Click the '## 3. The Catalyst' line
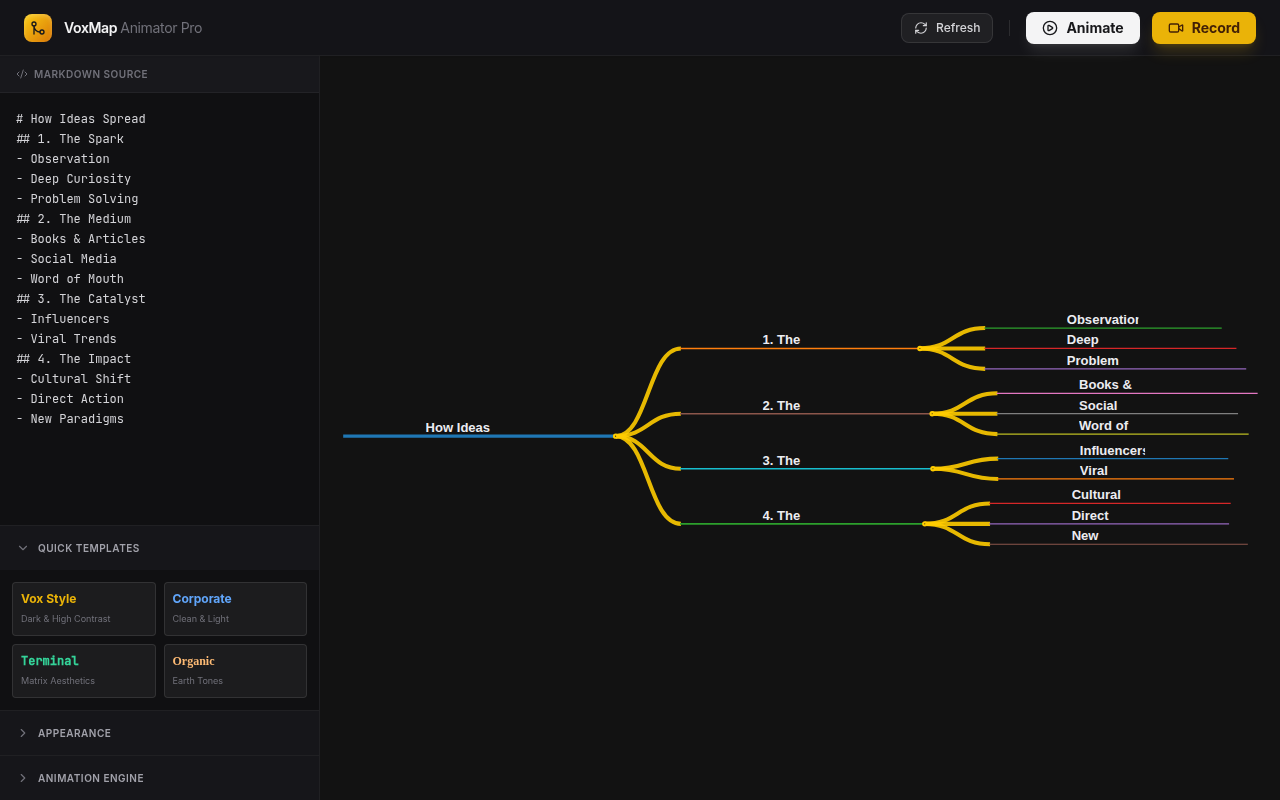This screenshot has width=1280, height=800. 81,299
